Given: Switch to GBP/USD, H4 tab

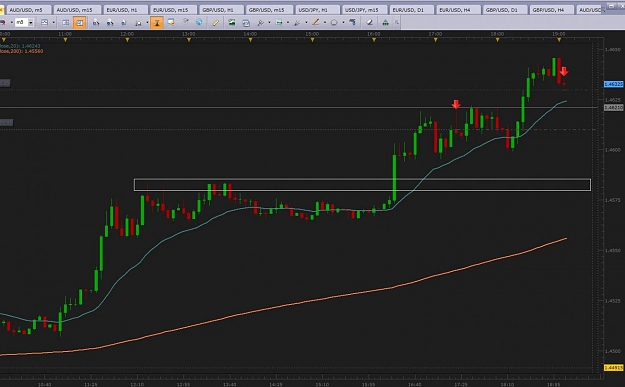Looking at the screenshot, I should [552, 10].
